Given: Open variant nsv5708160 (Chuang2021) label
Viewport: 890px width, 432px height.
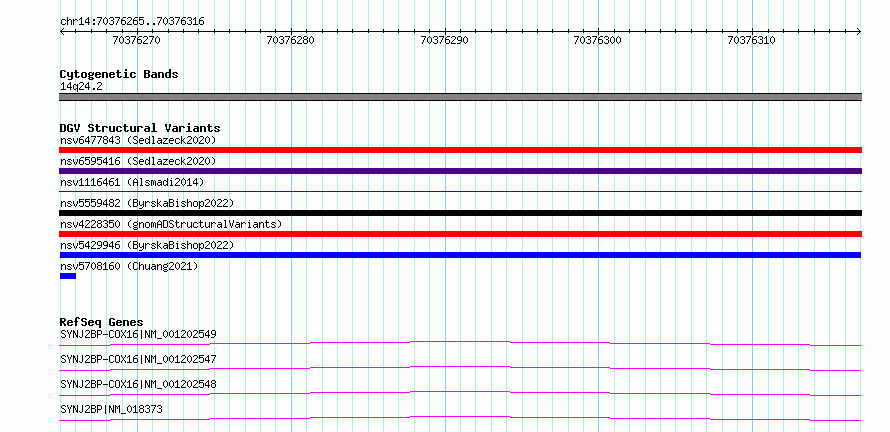Looking at the screenshot, I should point(129,266).
